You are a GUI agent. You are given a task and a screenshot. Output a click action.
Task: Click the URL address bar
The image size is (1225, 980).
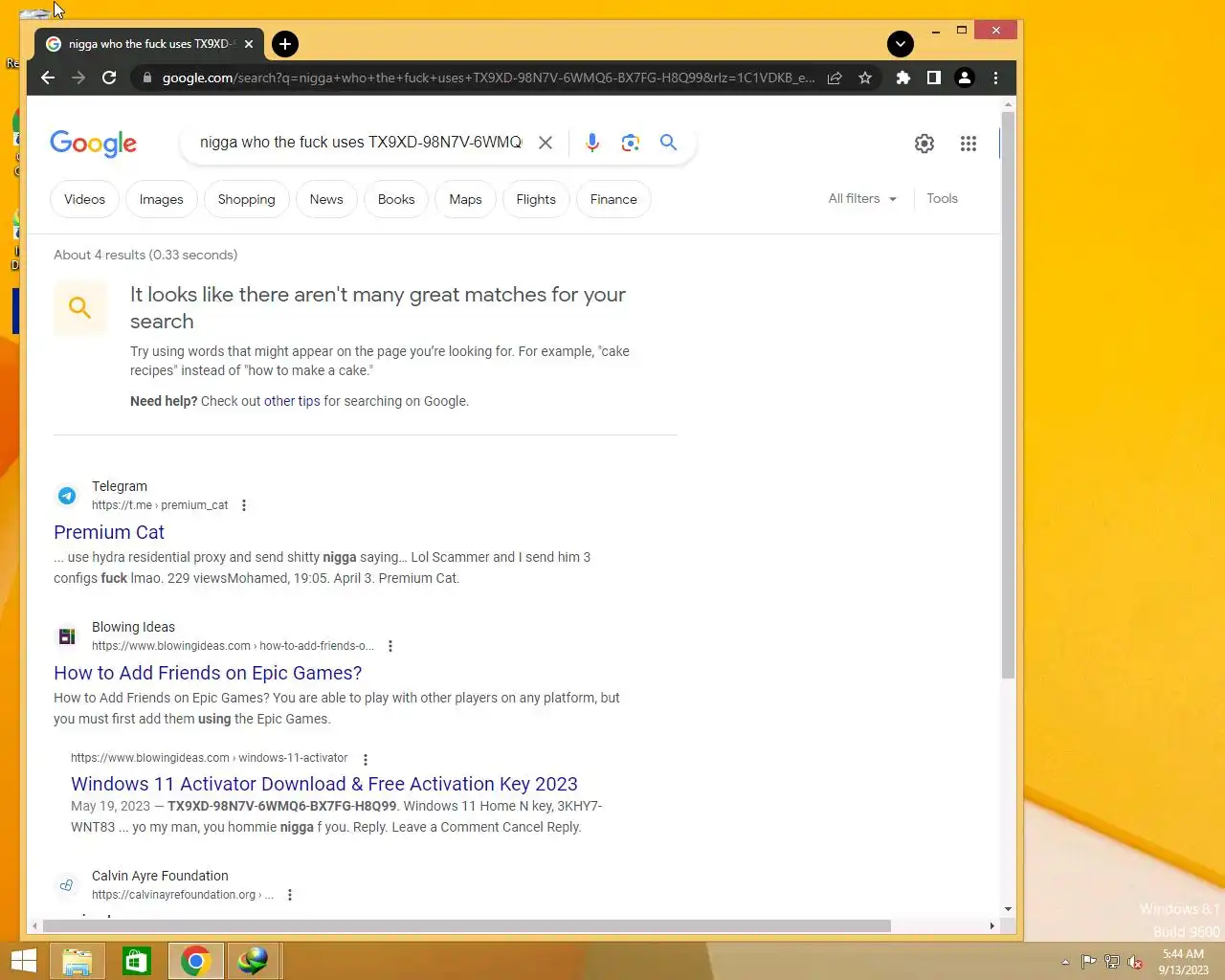tap(488, 78)
